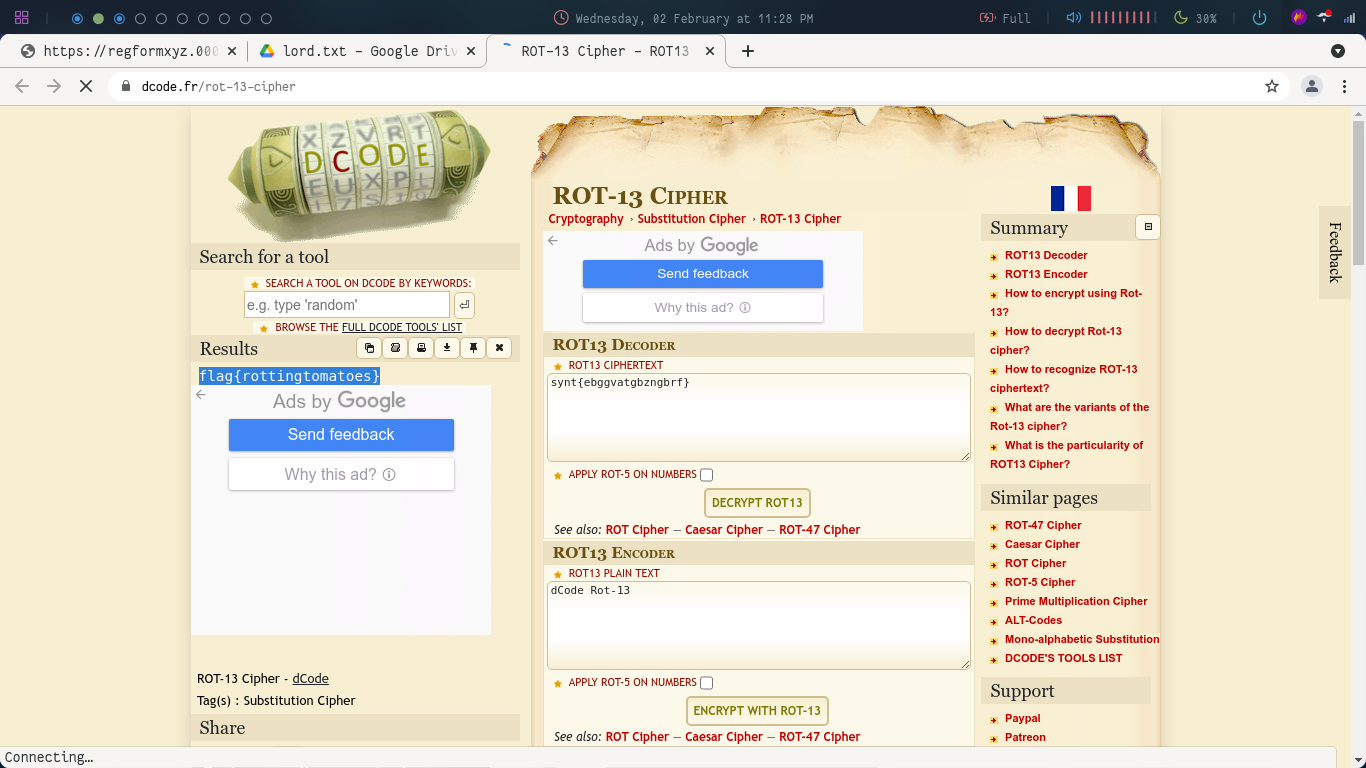Collapse the Summary panel toggle icon
The width and height of the screenshot is (1366, 768).
[x=1148, y=227]
